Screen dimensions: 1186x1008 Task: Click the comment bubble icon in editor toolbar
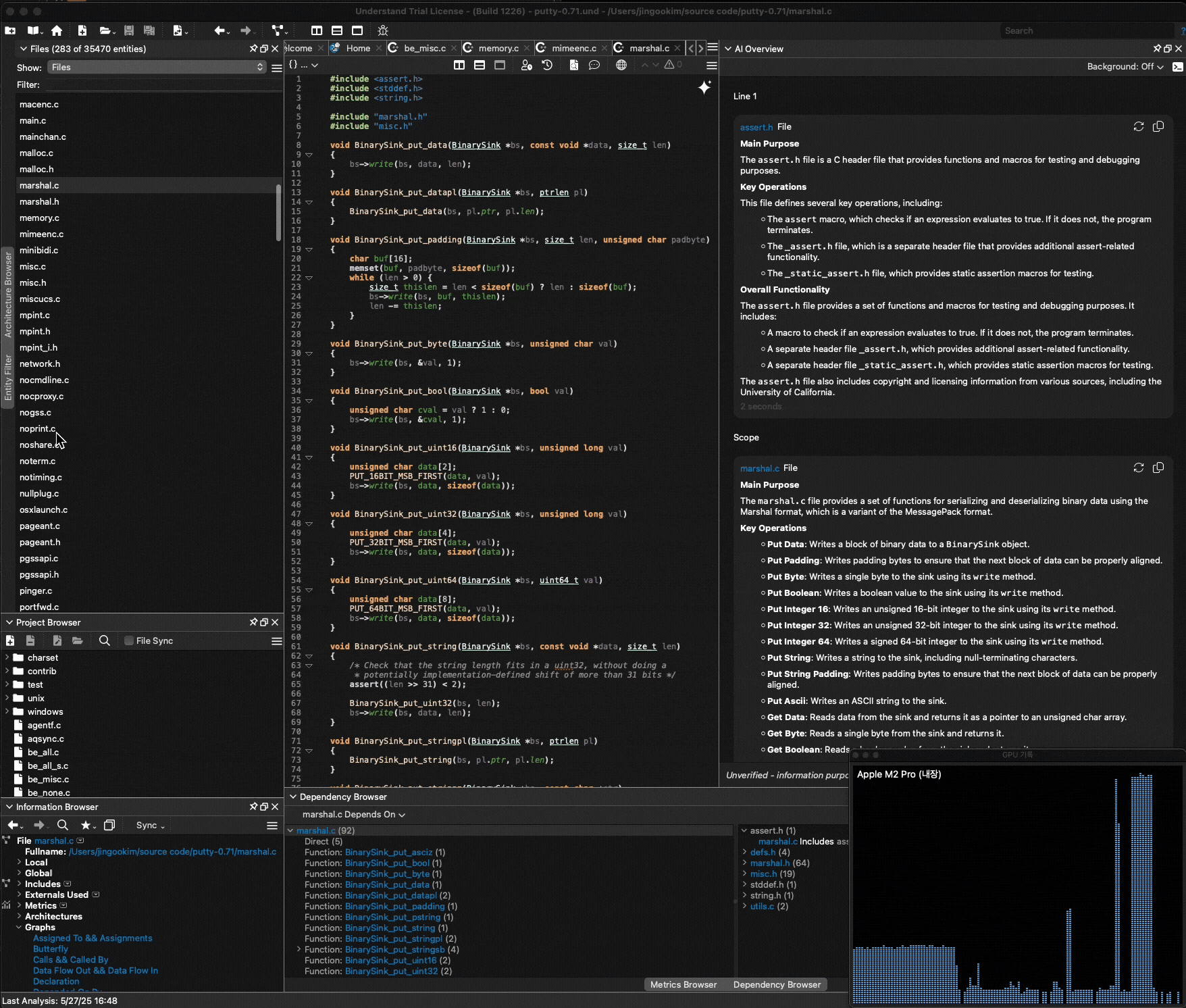[x=594, y=65]
